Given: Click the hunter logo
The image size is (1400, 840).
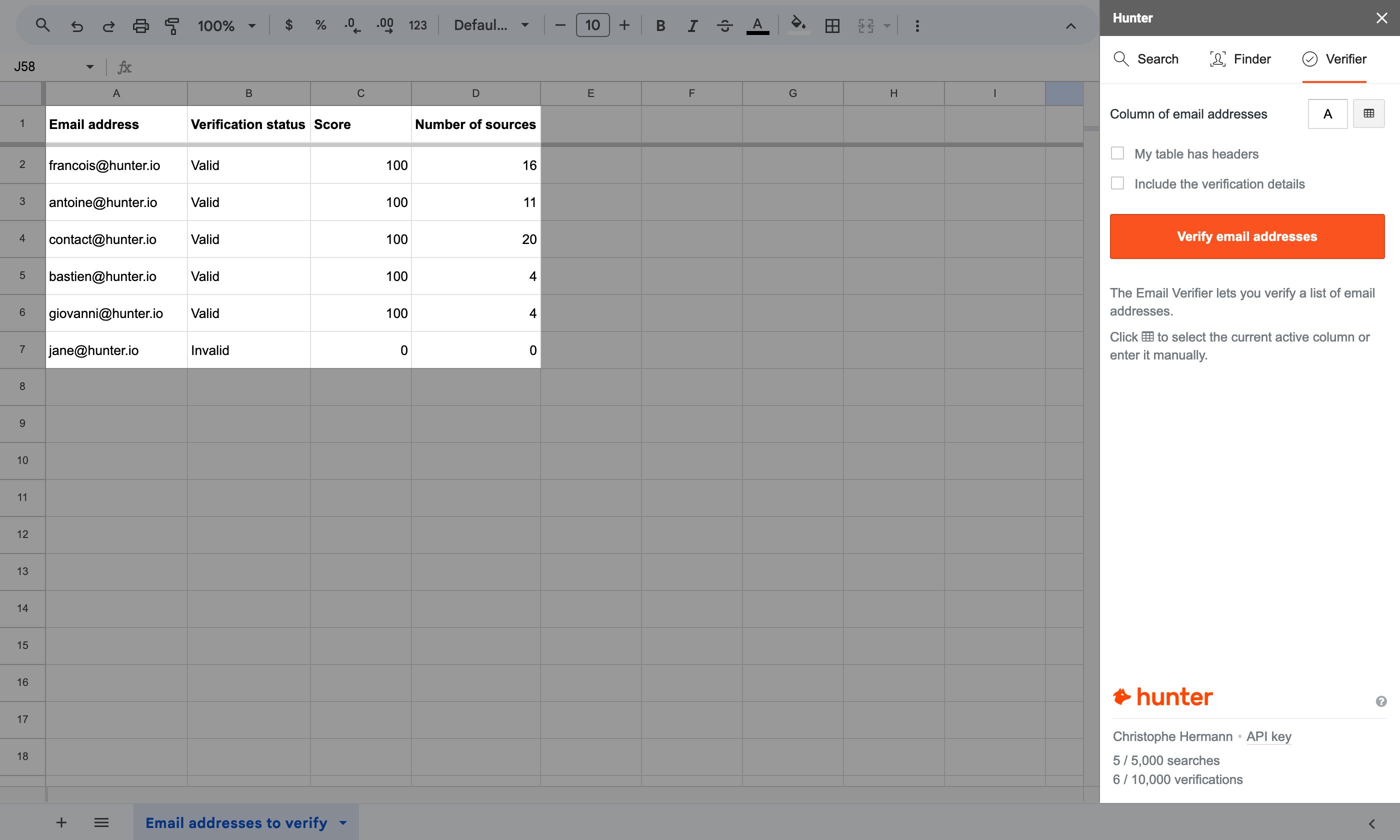Looking at the screenshot, I should tap(1162, 697).
